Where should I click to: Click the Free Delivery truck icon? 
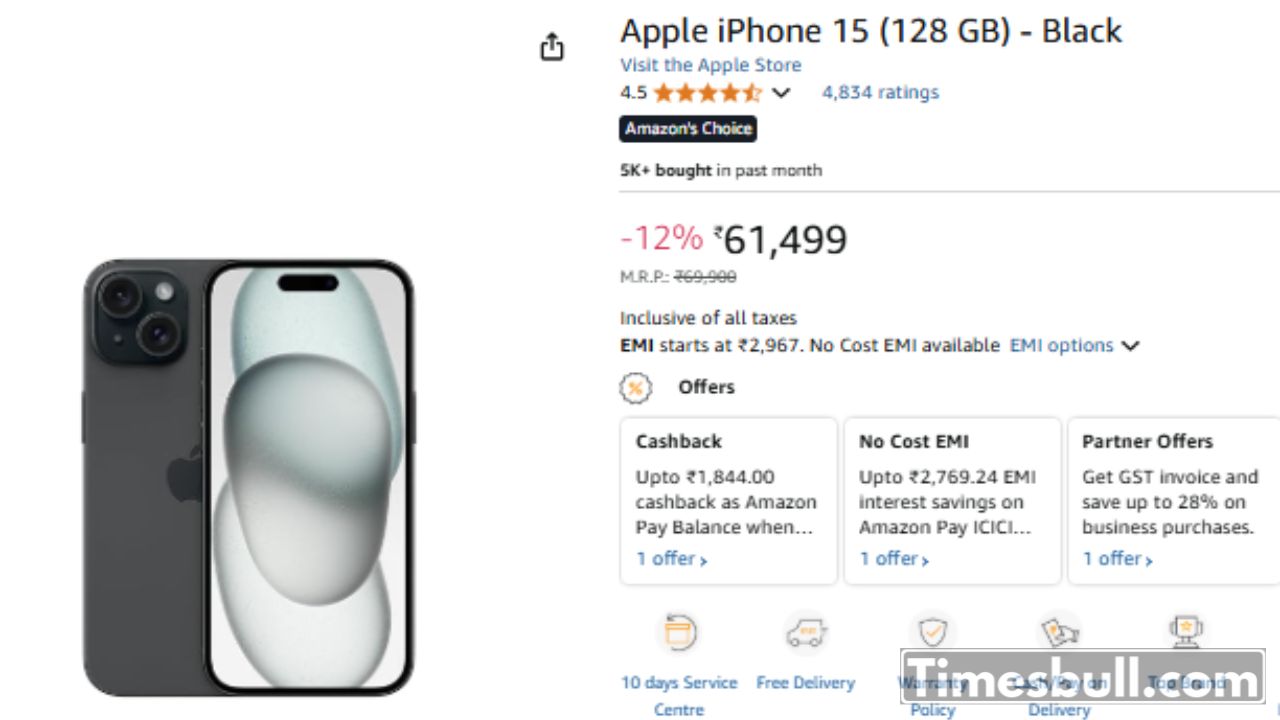point(805,633)
